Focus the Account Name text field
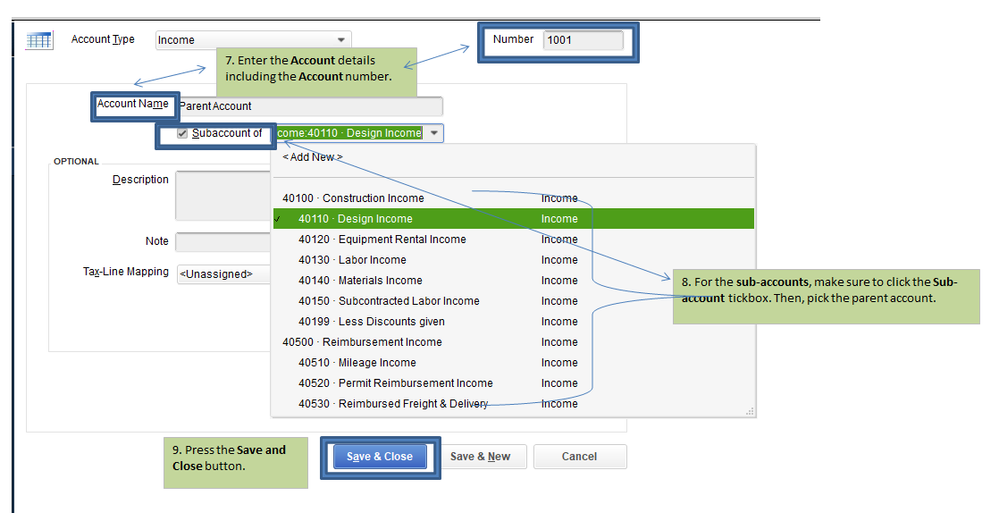Viewport: 999px width, 513px height. point(308,106)
